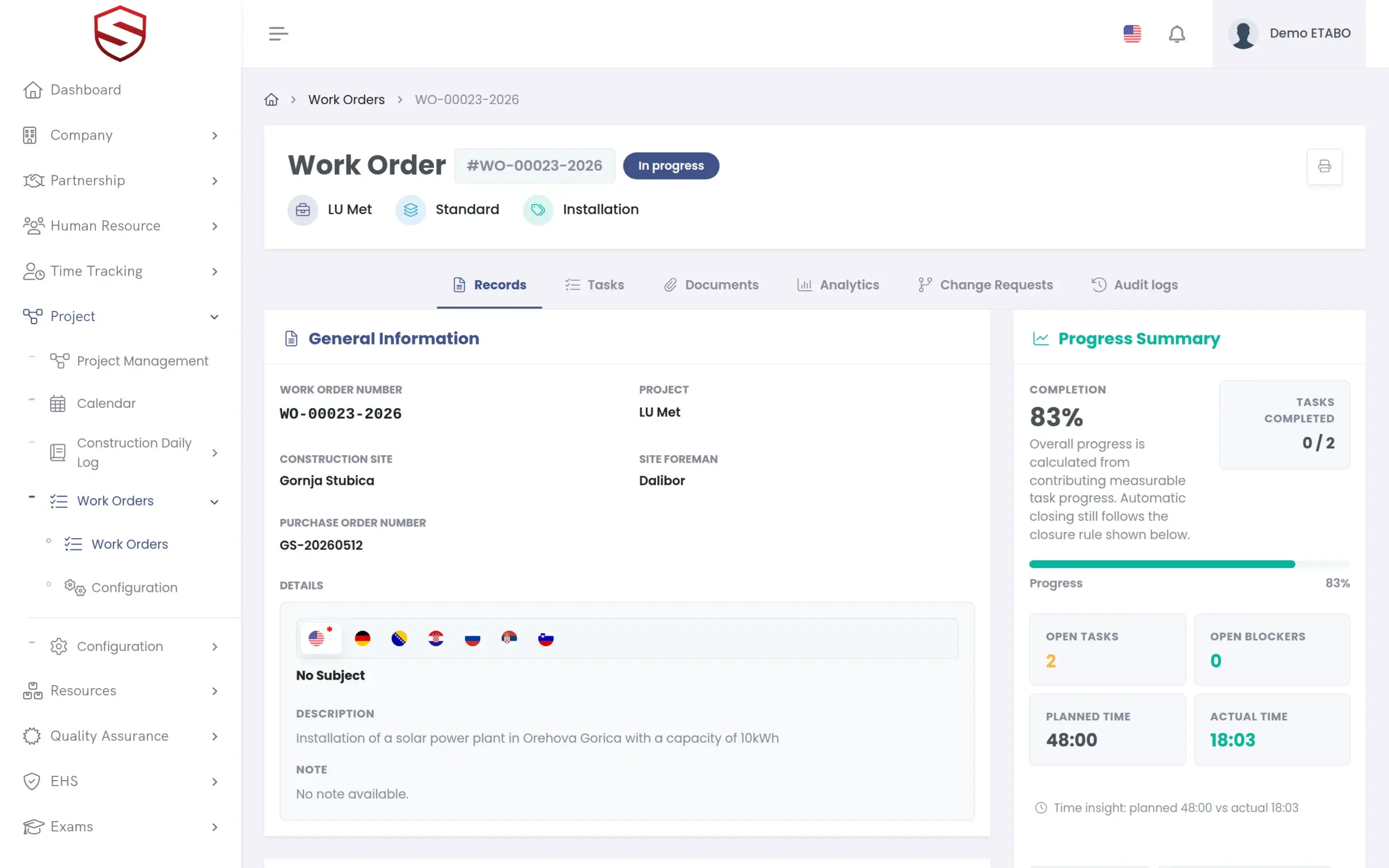This screenshot has width=1389, height=868.
Task: Click the red shield app logo
Action: coord(120,33)
